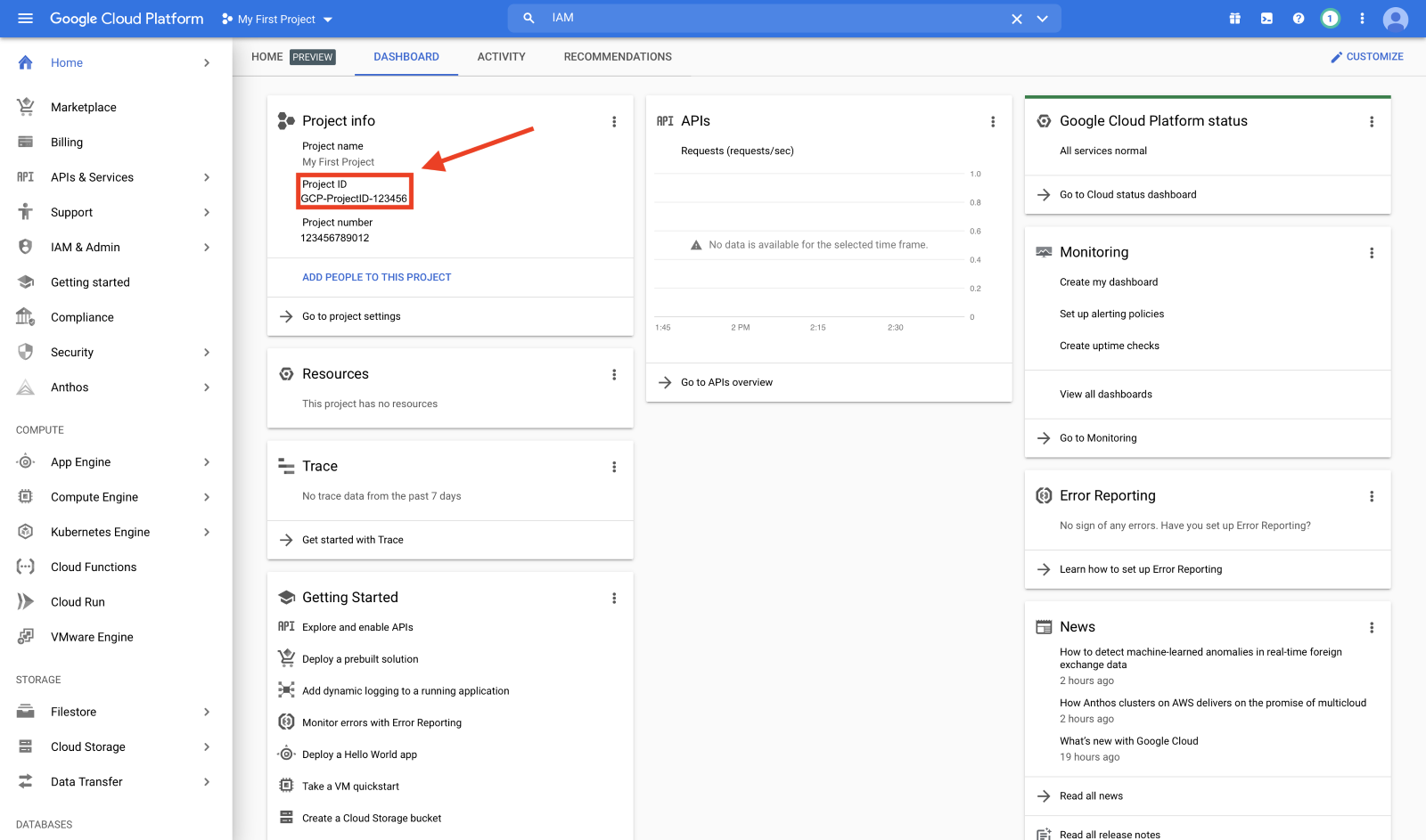Click the gift free trial icon
The width and height of the screenshot is (1426, 840).
point(1234,19)
